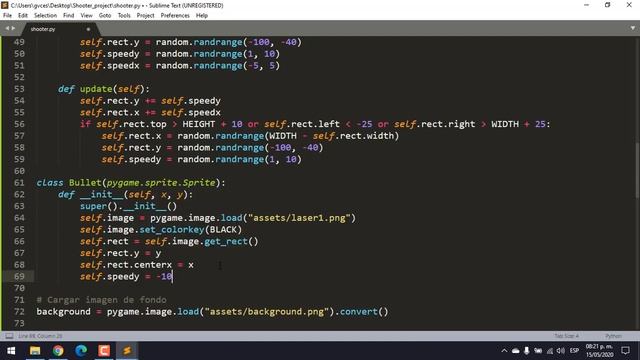Click line number 61 in gutter
640x360 pixels.
[x=19, y=183]
